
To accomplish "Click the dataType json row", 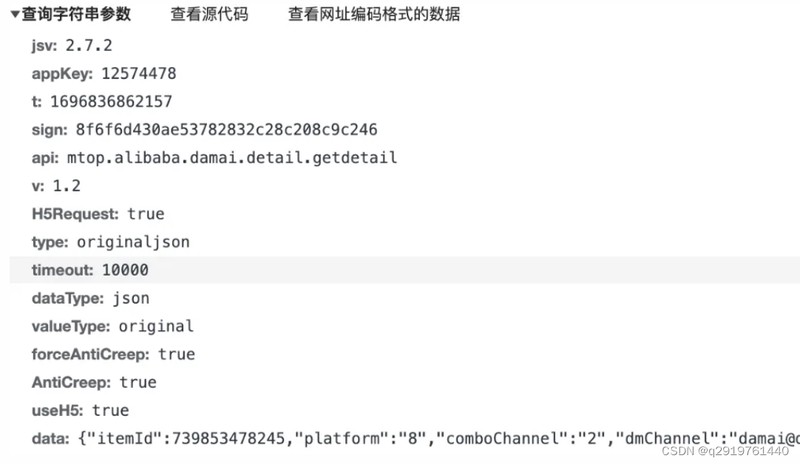I will pos(91,298).
